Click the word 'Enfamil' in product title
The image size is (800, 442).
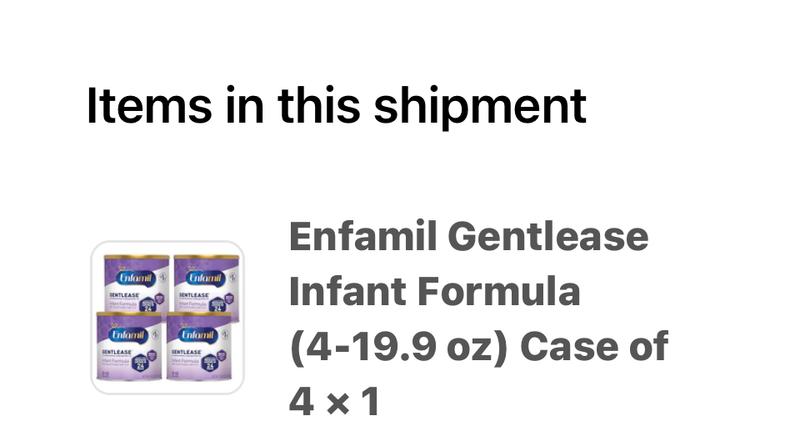click(x=363, y=236)
